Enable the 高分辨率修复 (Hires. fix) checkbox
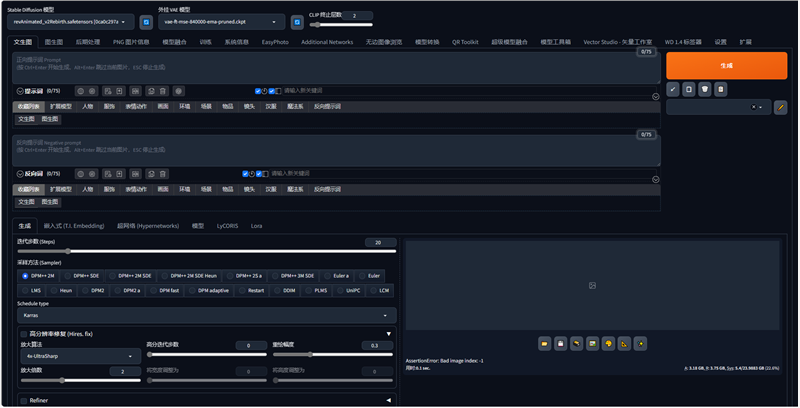Image resolution: width=800 pixels, height=408 pixels. pos(24,333)
